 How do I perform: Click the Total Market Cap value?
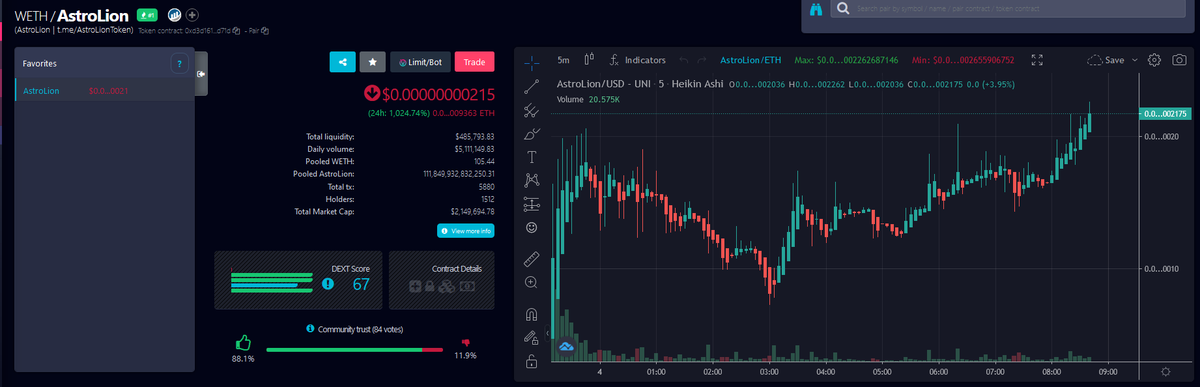(474, 211)
